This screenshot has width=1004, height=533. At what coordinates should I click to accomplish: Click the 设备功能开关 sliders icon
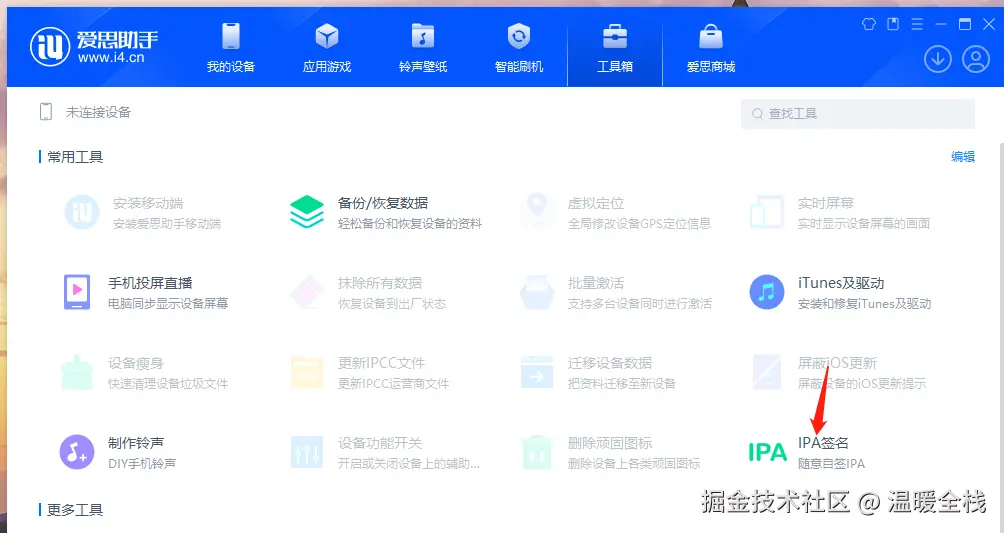point(307,452)
